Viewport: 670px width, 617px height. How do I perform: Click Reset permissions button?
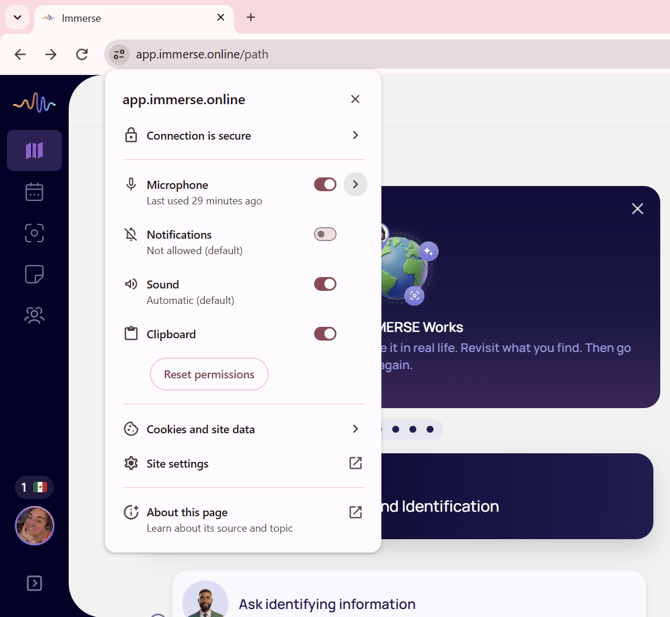pos(209,374)
